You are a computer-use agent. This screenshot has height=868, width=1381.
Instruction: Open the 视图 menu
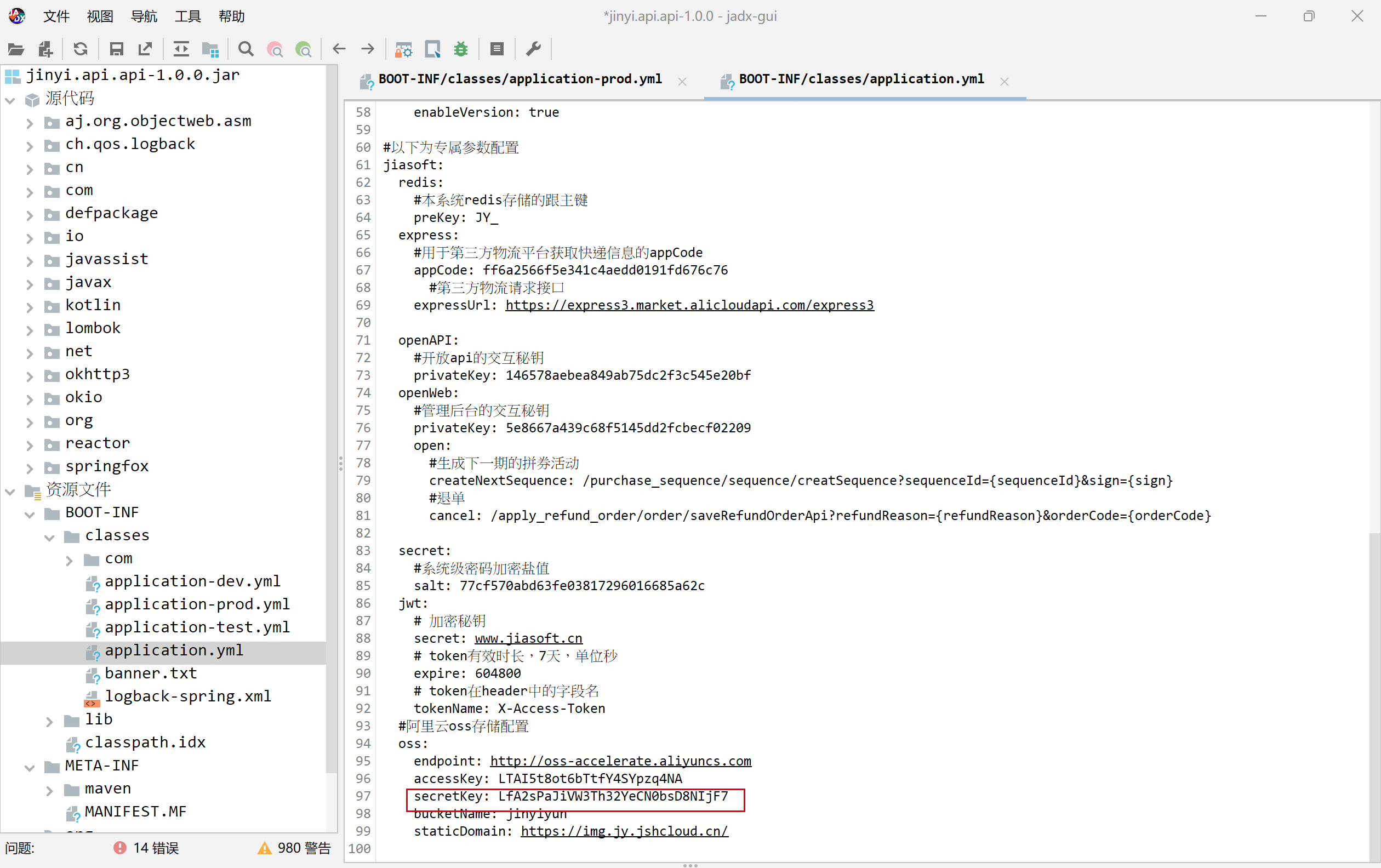[x=100, y=16]
